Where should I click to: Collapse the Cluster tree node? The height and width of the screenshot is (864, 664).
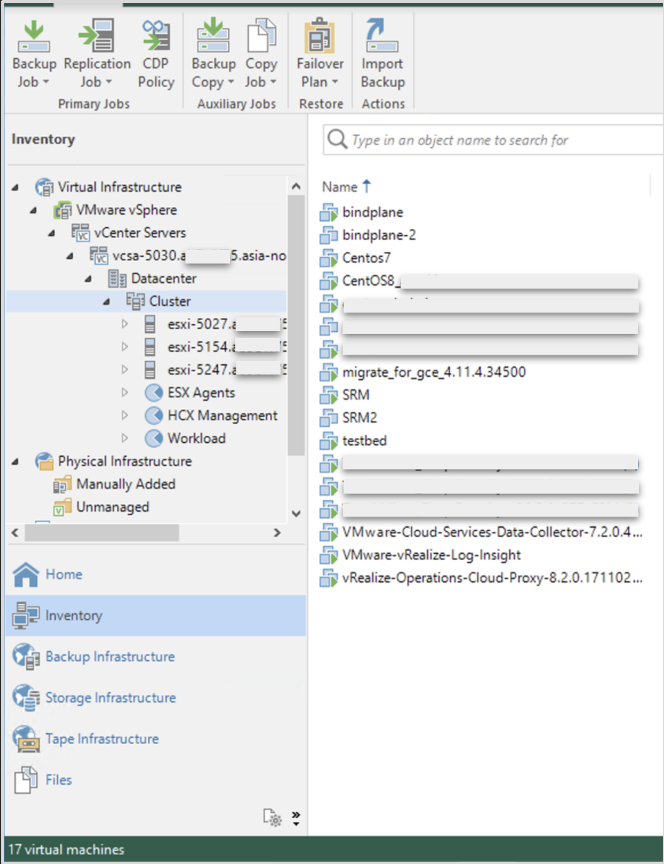coord(107,302)
